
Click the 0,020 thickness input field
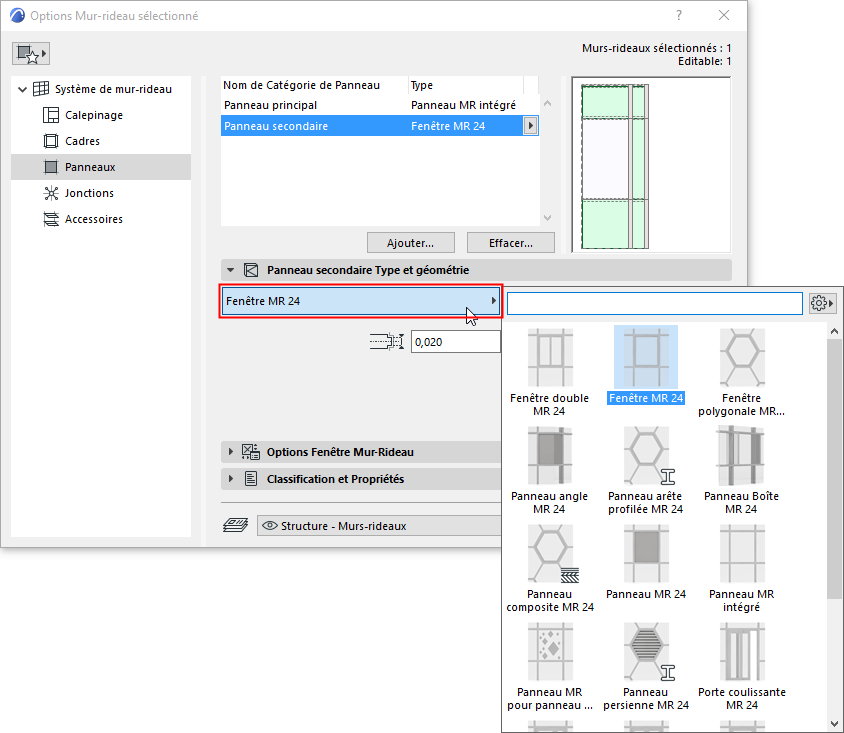pyautogui.click(x=456, y=342)
